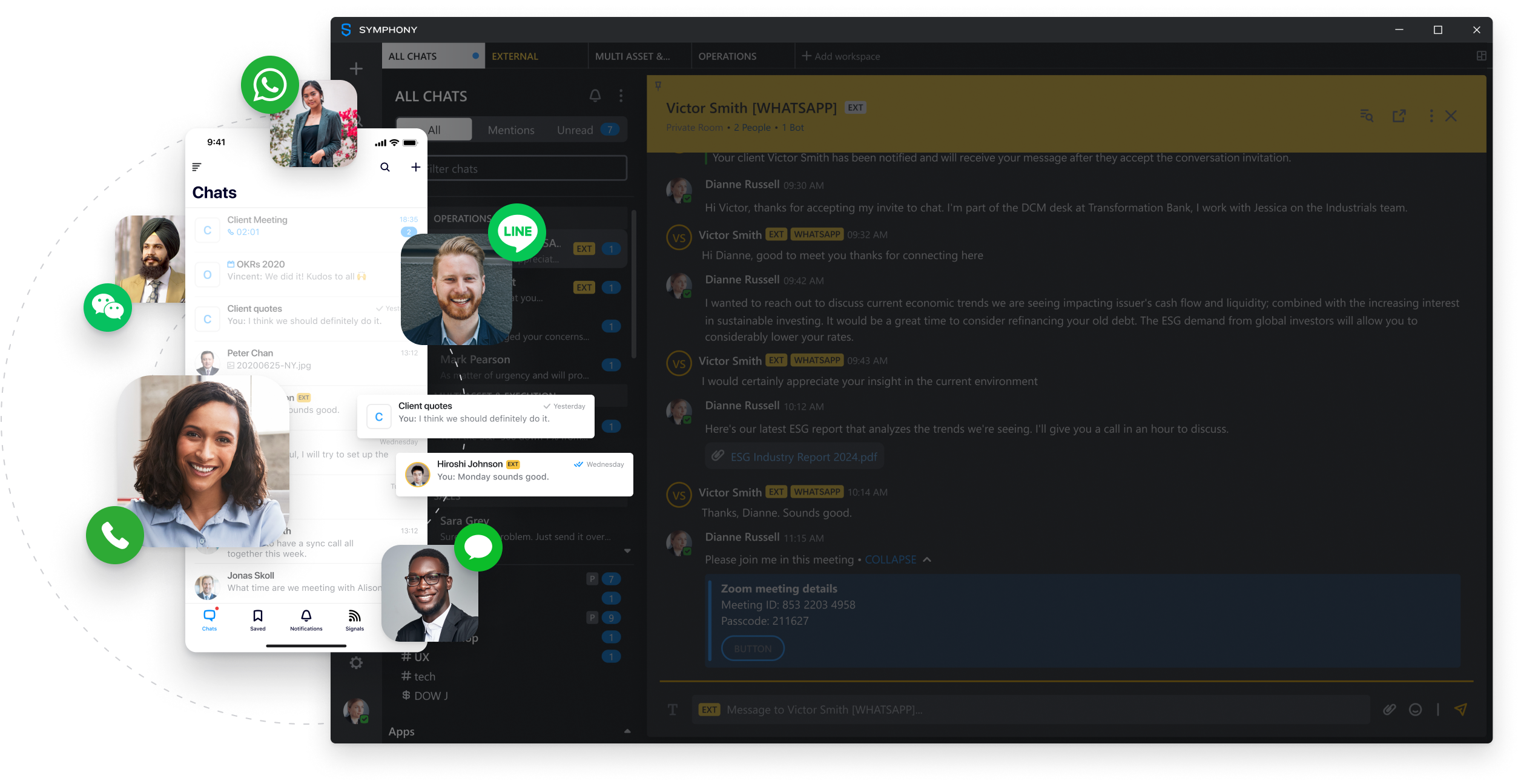
Task: Click the compose new chat plus icon
Action: [x=356, y=68]
